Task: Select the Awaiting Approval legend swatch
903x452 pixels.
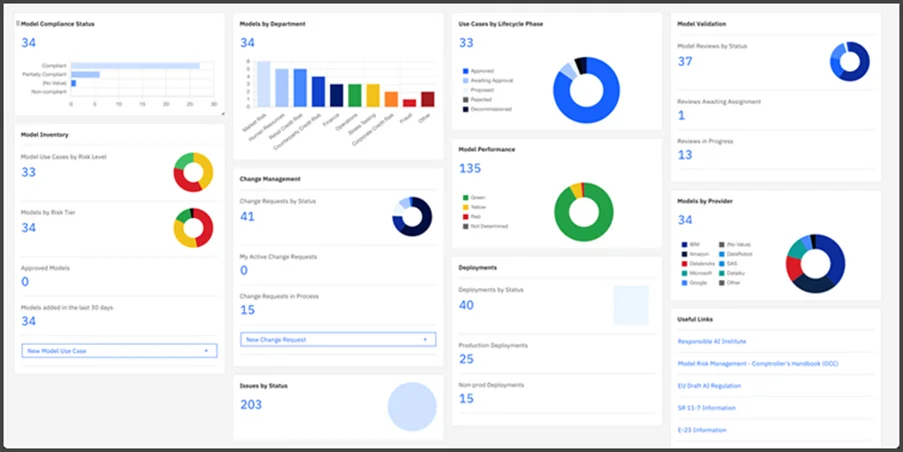Action: [x=465, y=81]
